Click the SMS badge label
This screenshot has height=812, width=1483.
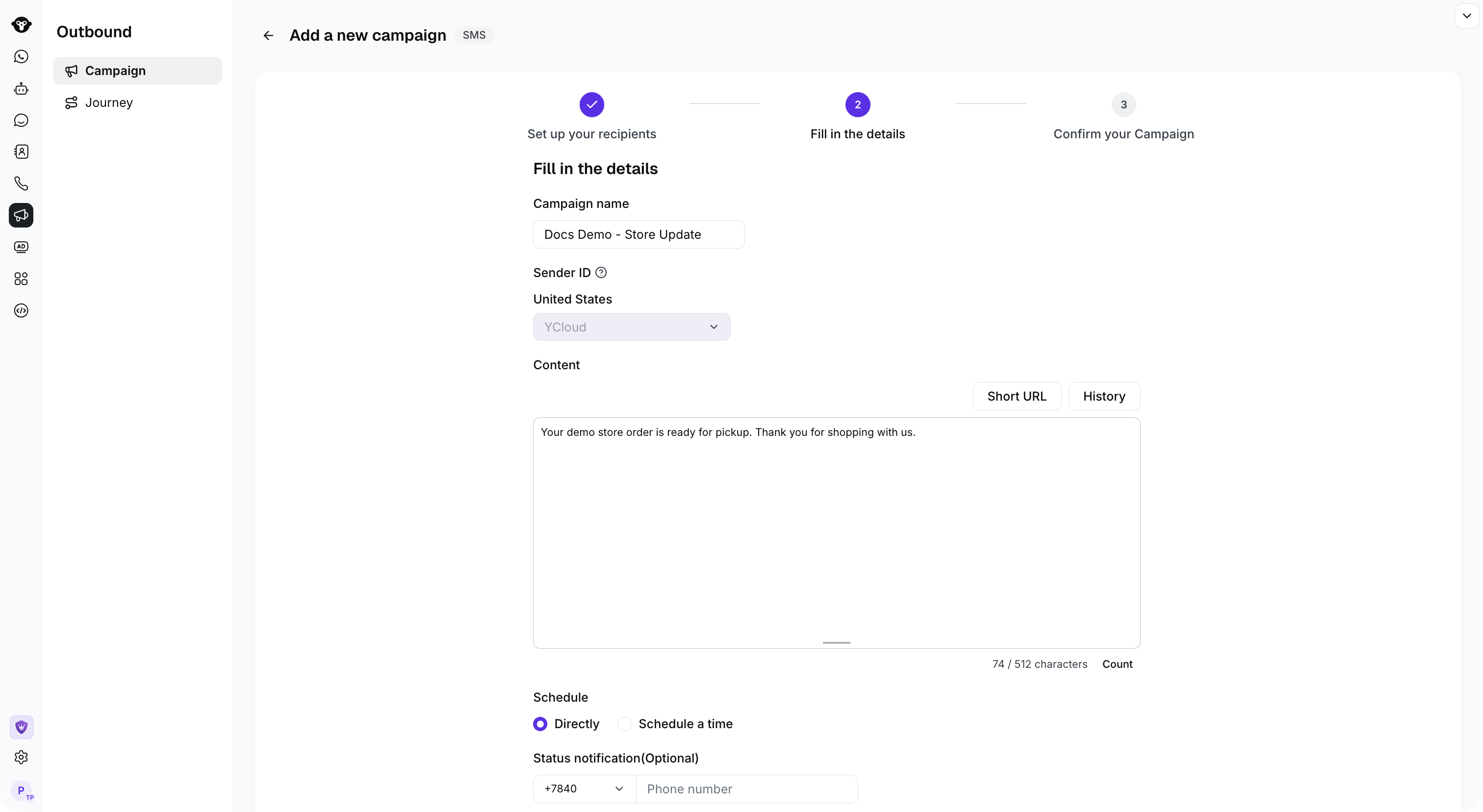point(474,35)
